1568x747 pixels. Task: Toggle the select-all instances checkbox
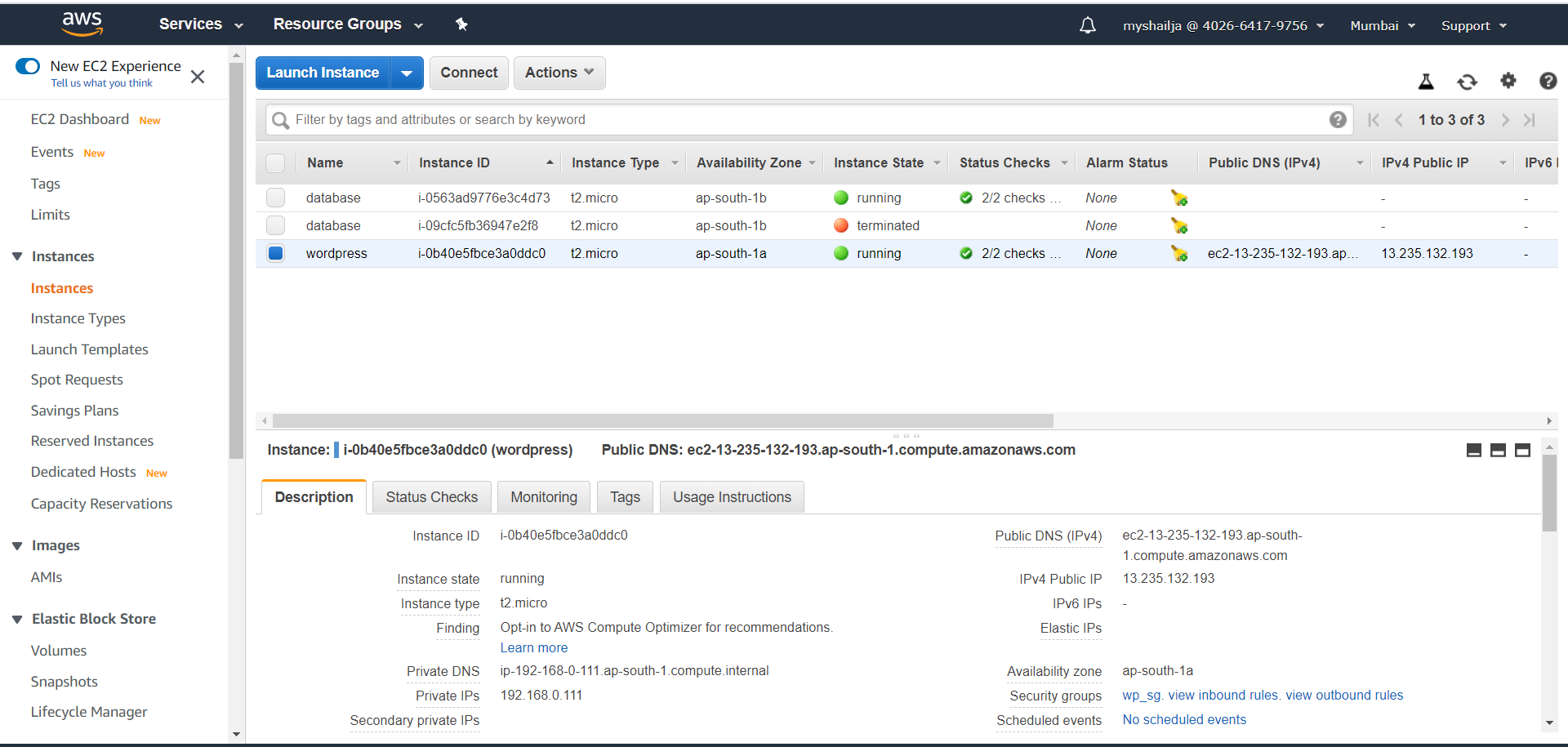pos(275,163)
